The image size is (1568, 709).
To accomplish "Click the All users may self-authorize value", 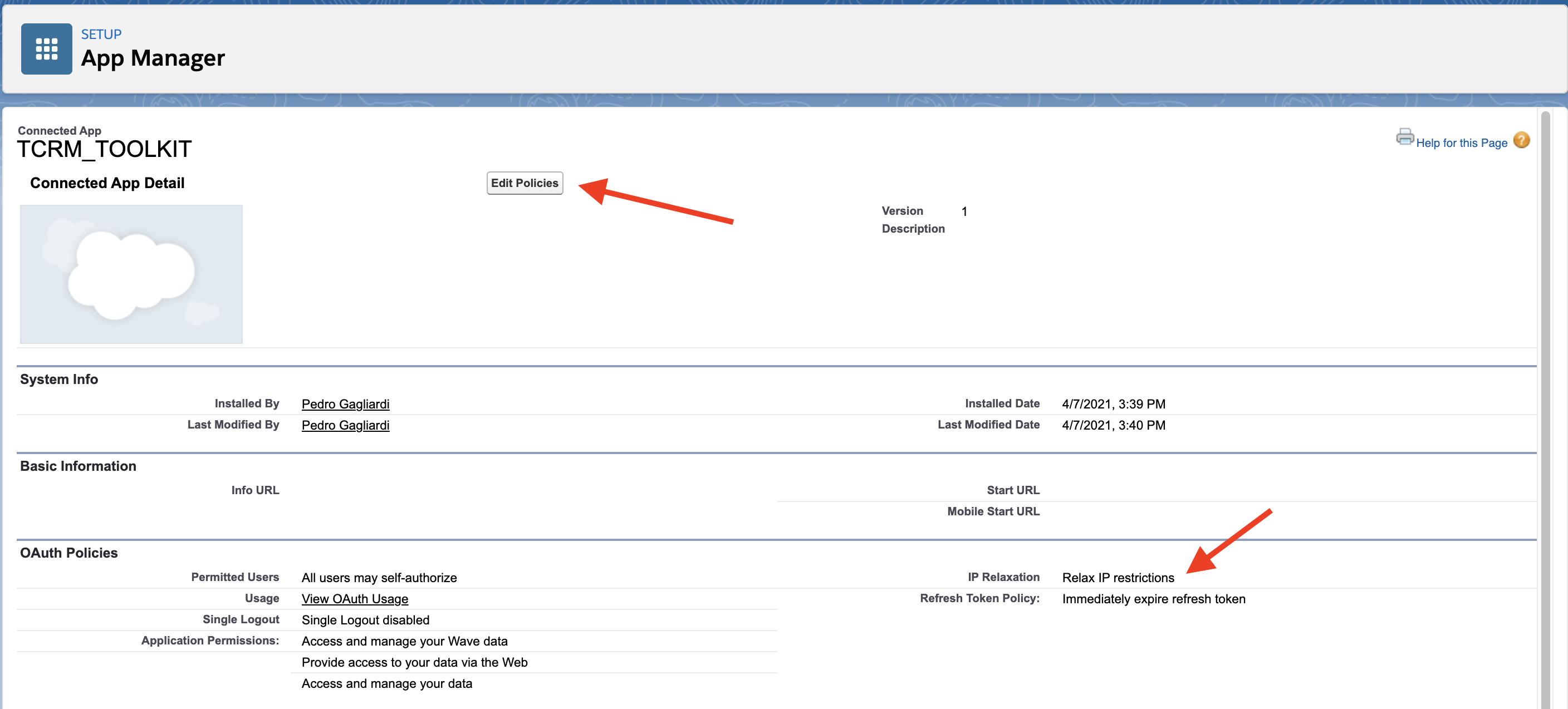I will click(379, 578).
